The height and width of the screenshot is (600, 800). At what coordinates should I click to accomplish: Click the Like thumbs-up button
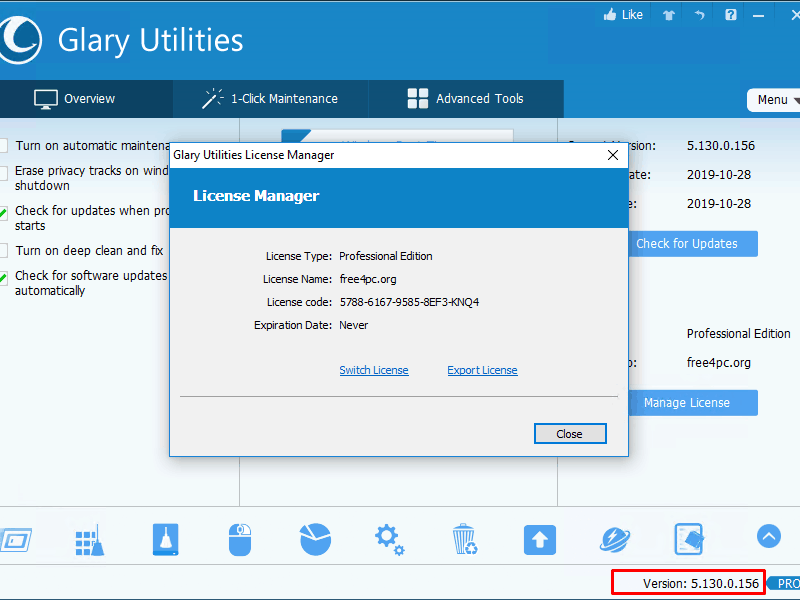[x=623, y=15]
